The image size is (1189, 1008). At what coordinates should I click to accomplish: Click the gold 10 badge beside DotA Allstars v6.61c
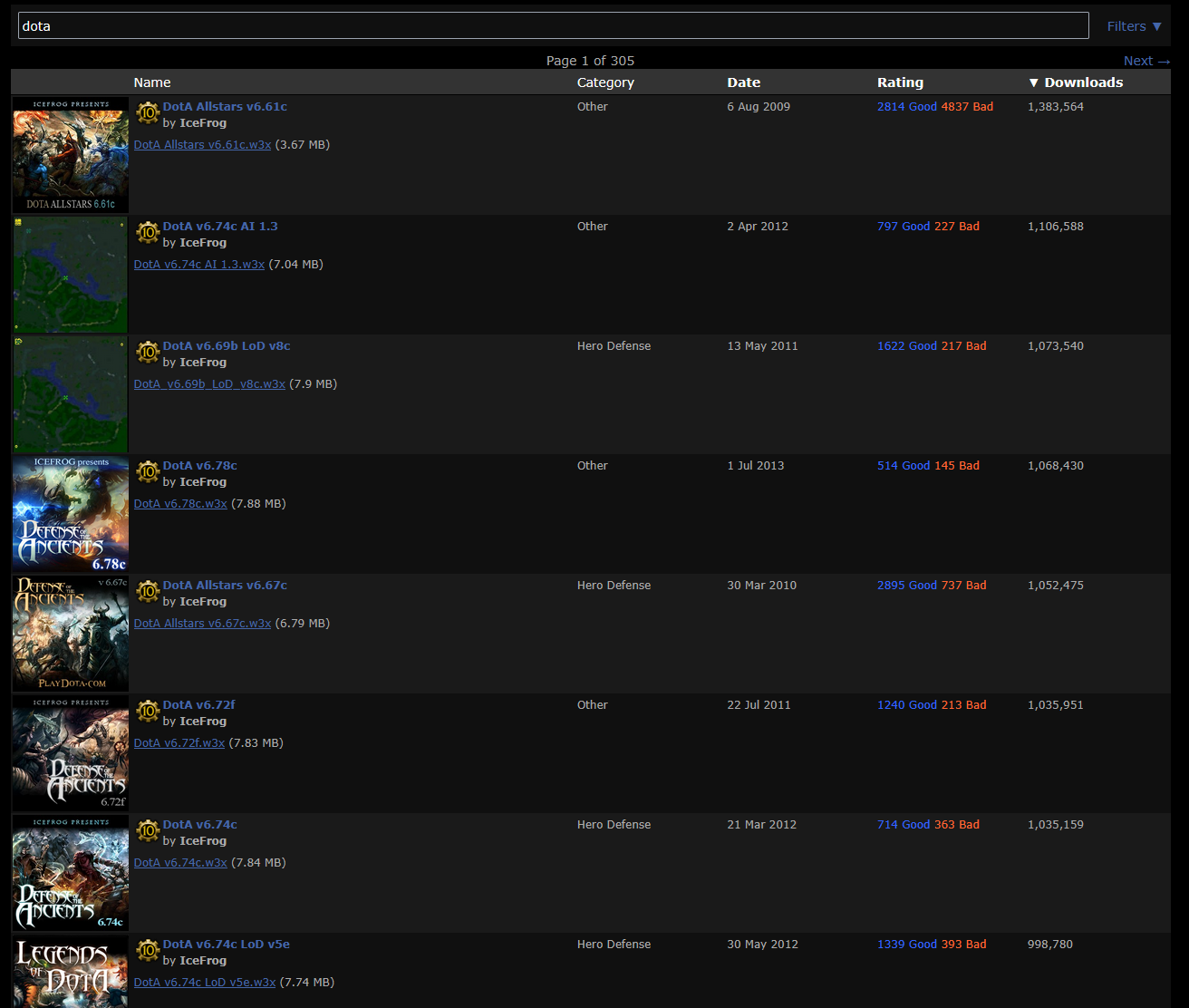click(x=148, y=112)
